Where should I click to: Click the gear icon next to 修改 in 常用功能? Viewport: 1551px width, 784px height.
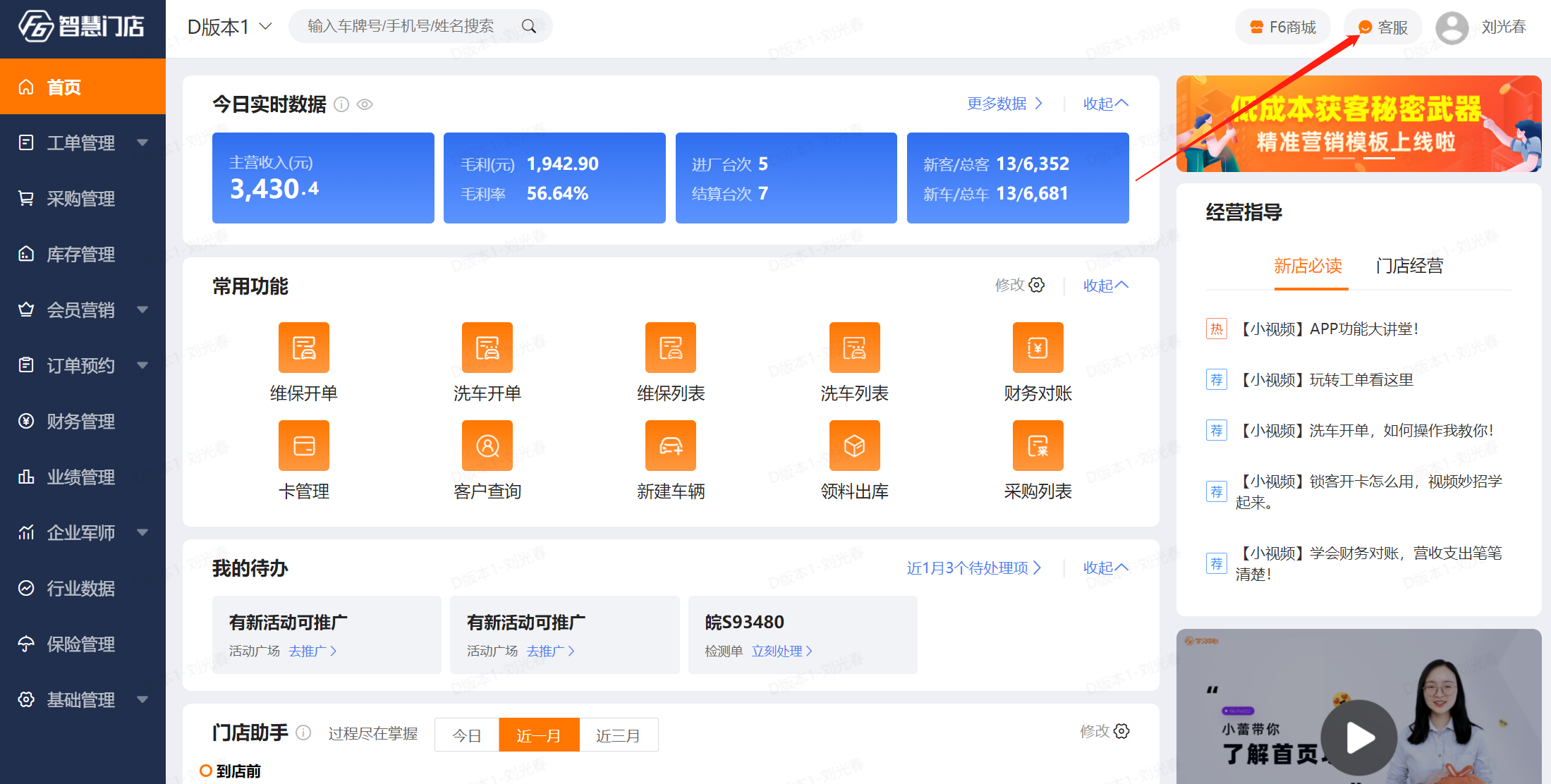click(1037, 285)
